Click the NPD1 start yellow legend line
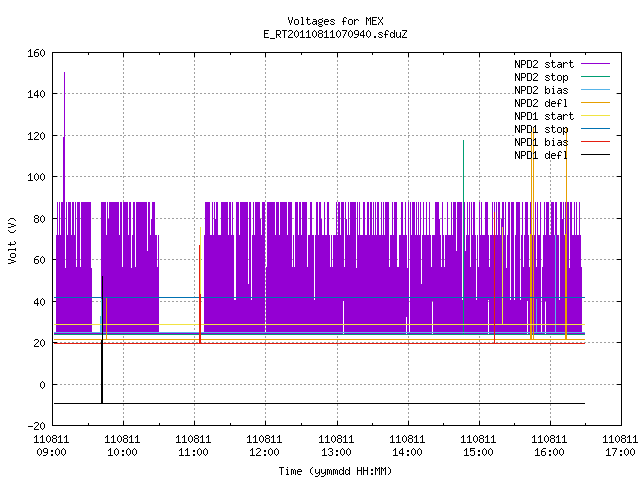This screenshot has height=480, width=640. pos(595,116)
